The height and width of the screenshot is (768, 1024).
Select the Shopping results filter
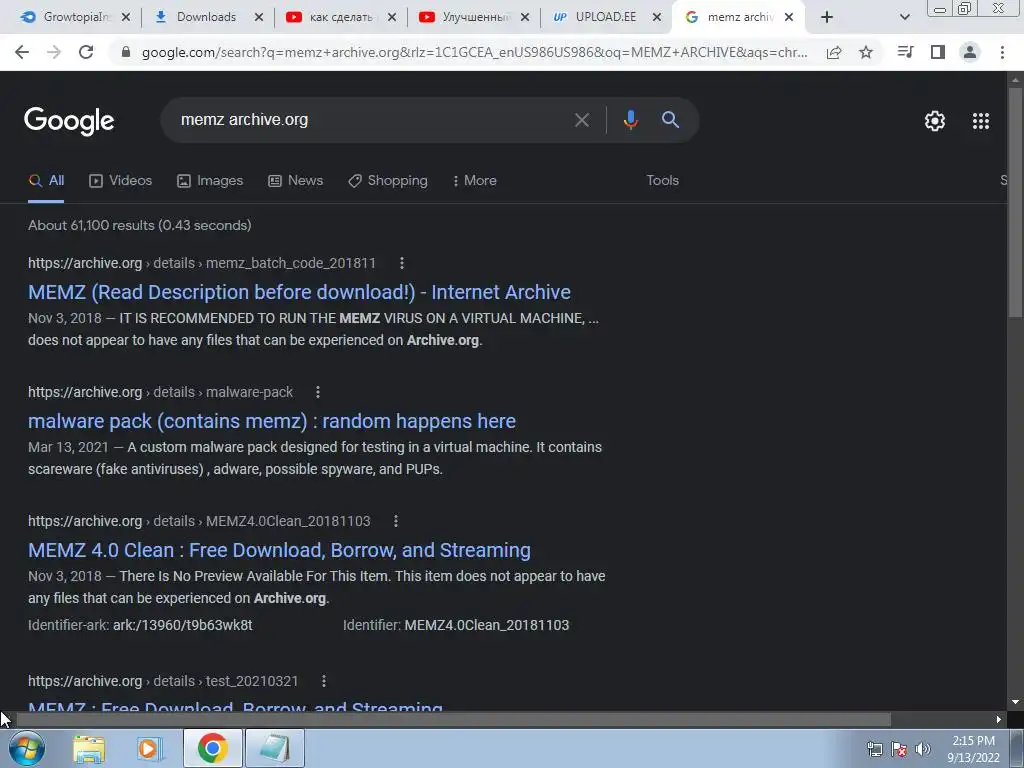point(388,180)
